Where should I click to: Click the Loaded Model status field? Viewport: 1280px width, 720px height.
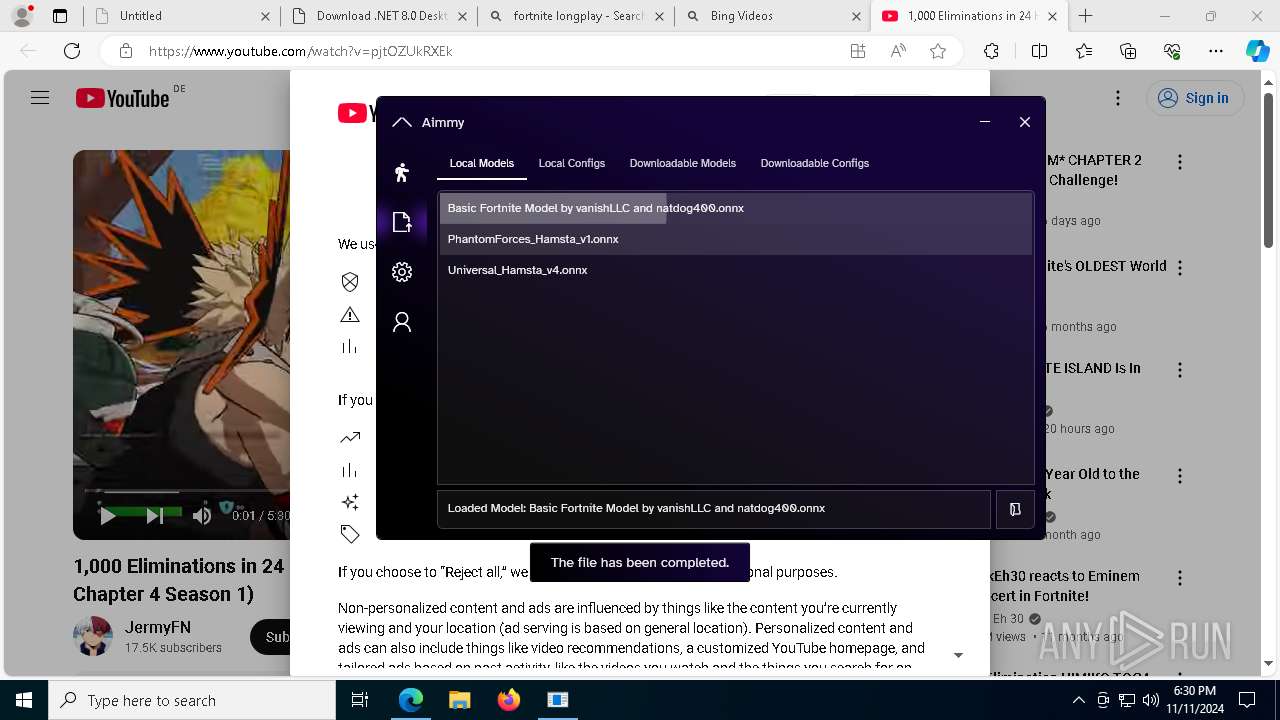pyautogui.click(x=714, y=509)
